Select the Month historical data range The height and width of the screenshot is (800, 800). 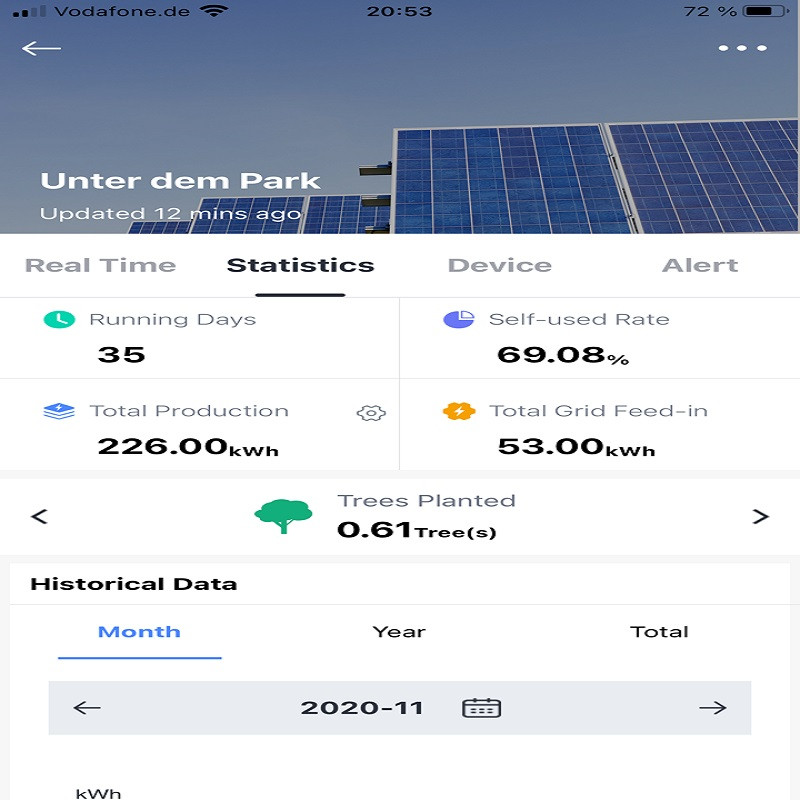pyautogui.click(x=139, y=632)
